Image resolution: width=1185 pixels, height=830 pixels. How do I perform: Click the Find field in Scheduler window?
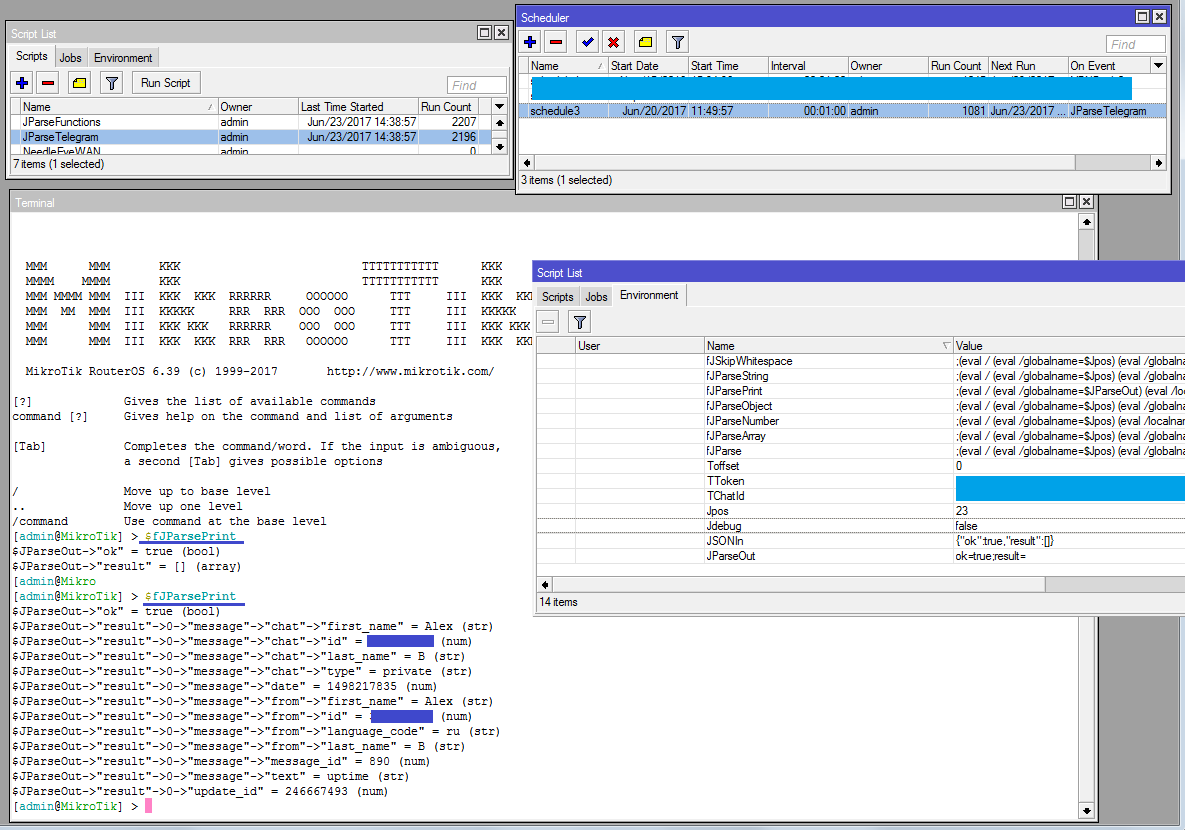pos(1135,44)
